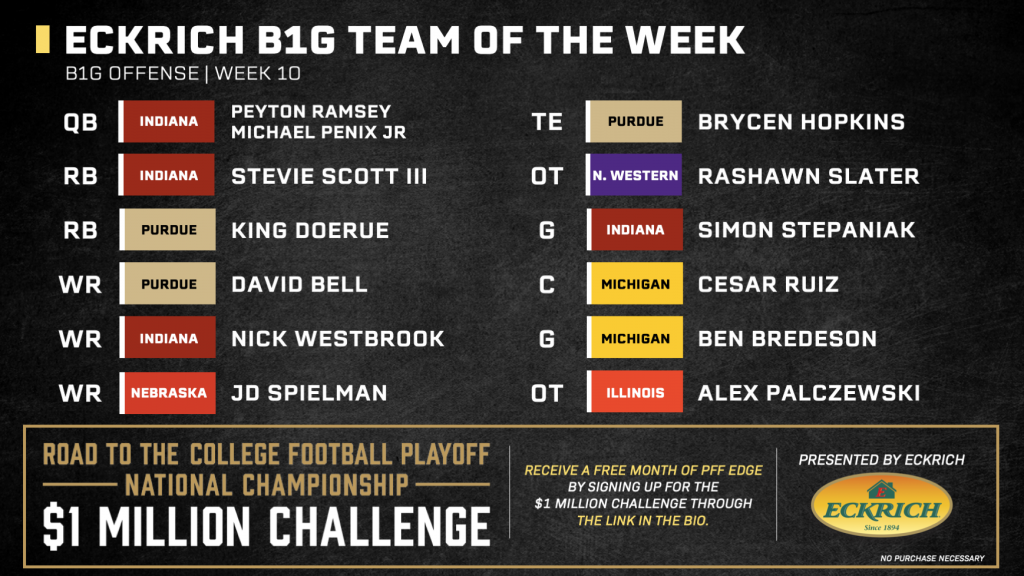Image resolution: width=1024 pixels, height=576 pixels.
Task: Select player name Alex Palczewski
Action: point(808,393)
